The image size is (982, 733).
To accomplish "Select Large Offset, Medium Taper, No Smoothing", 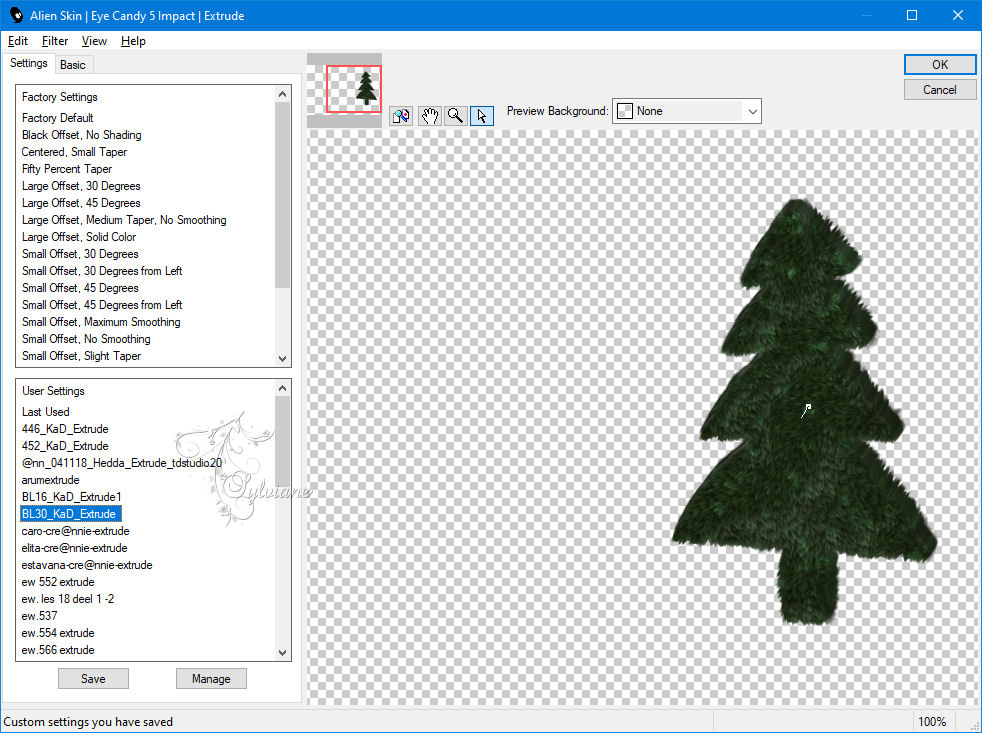I will tap(124, 220).
